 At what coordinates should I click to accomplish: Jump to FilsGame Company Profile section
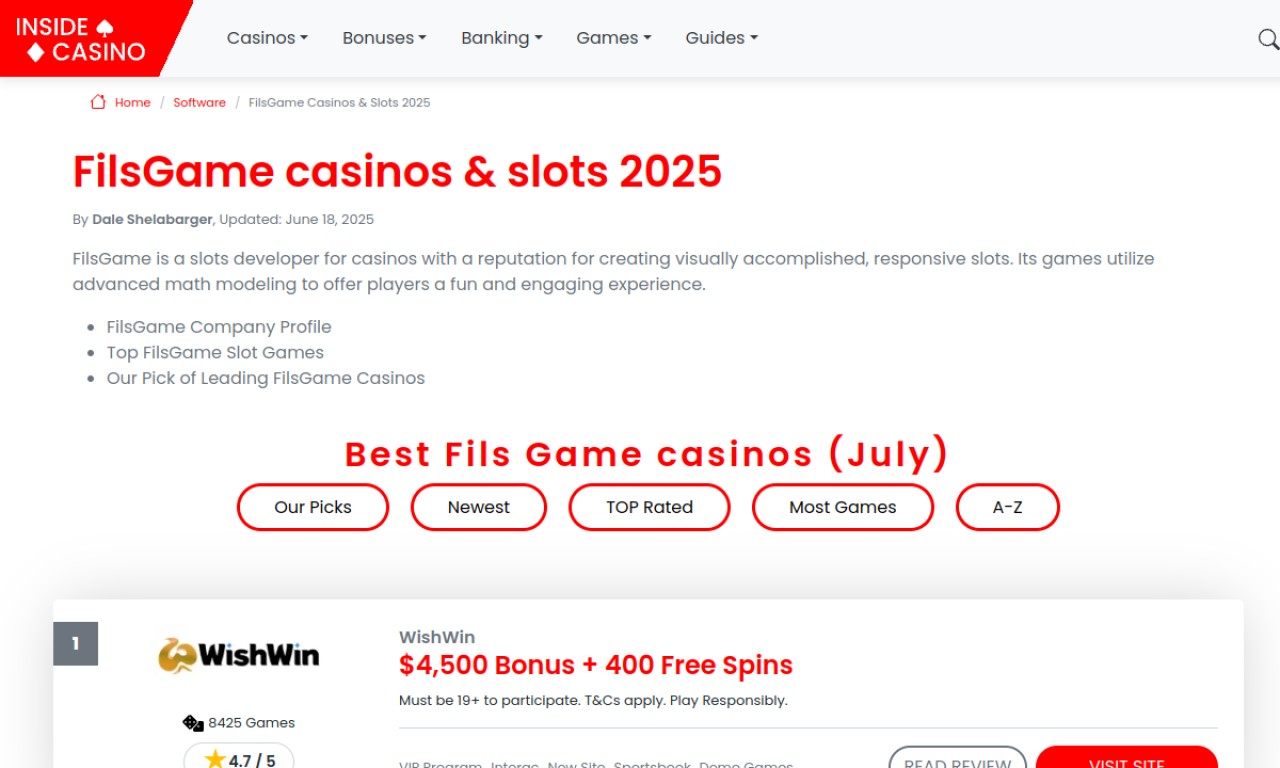point(219,327)
